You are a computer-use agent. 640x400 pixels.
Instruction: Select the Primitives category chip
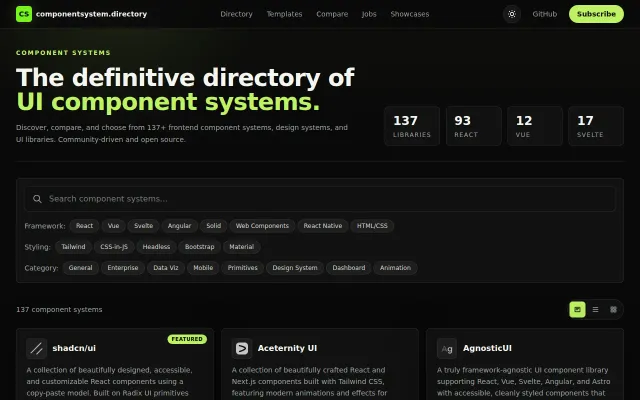point(242,268)
